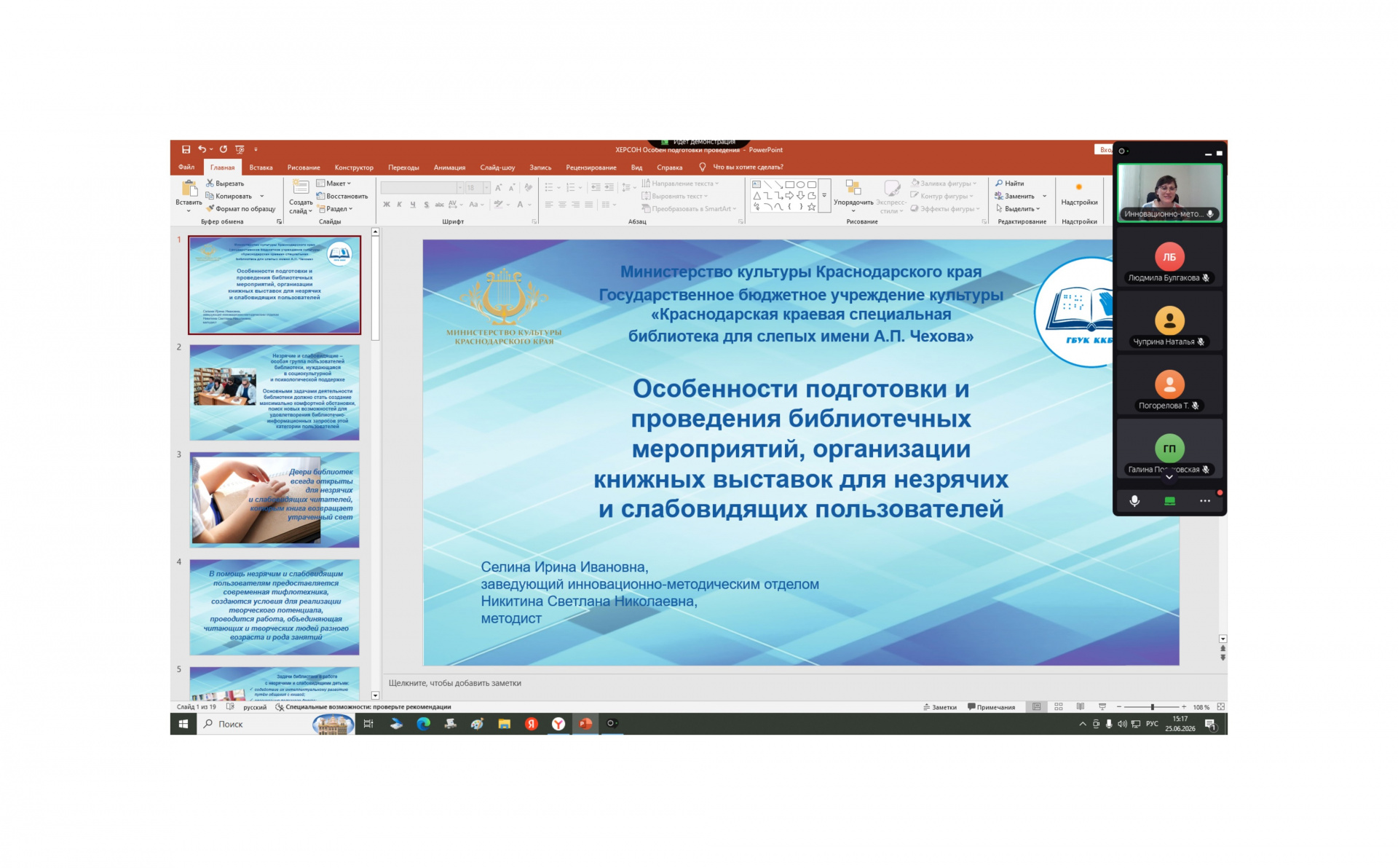
Task: Switch to slide sorter view
Action: pos(1059,707)
